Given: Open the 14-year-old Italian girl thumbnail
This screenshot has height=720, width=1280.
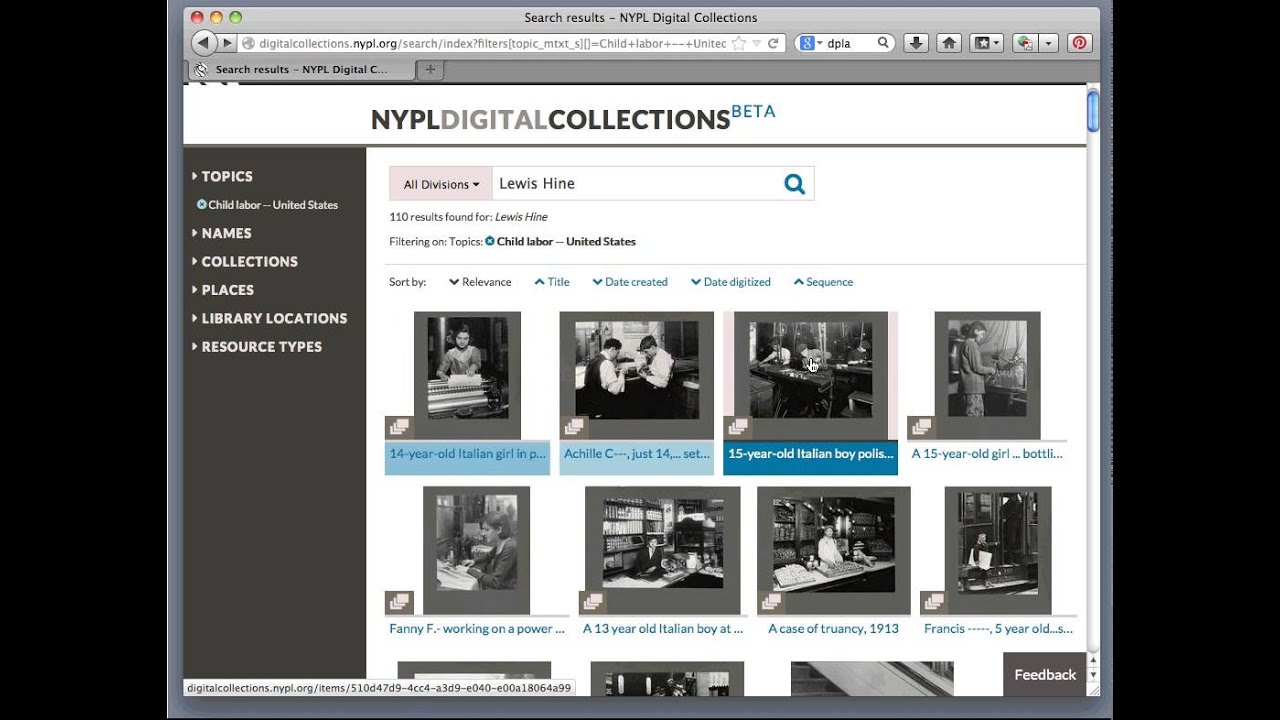Looking at the screenshot, I should [467, 375].
